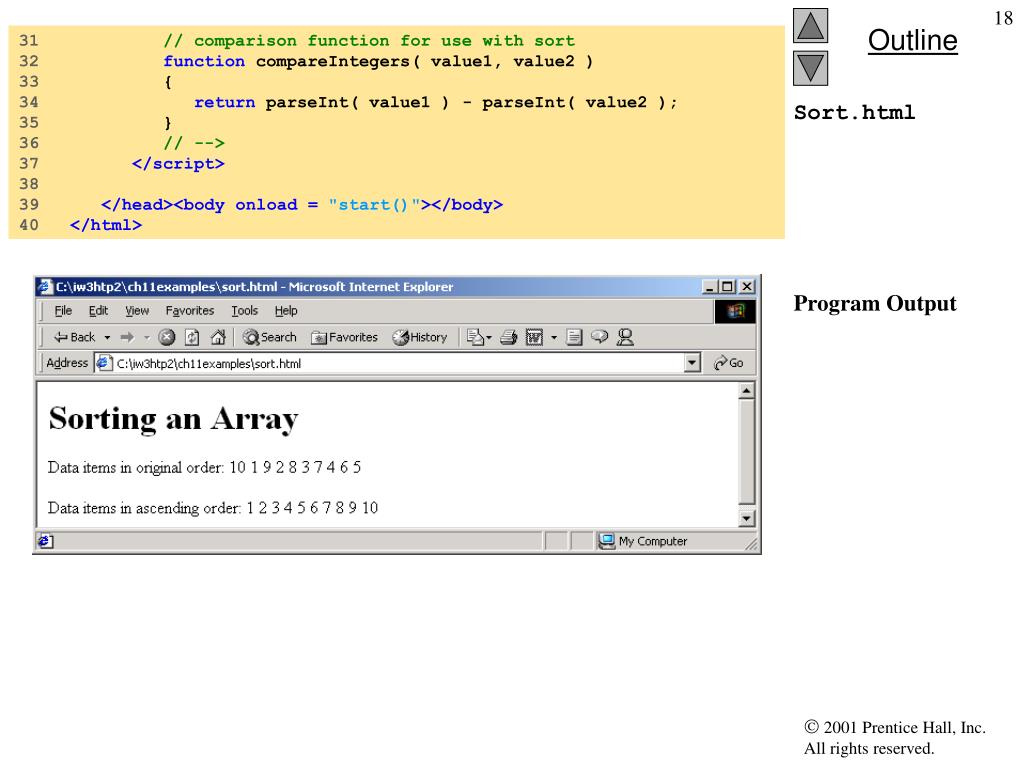
Task: Click code line 32 compareIntegers function
Action: point(378,61)
